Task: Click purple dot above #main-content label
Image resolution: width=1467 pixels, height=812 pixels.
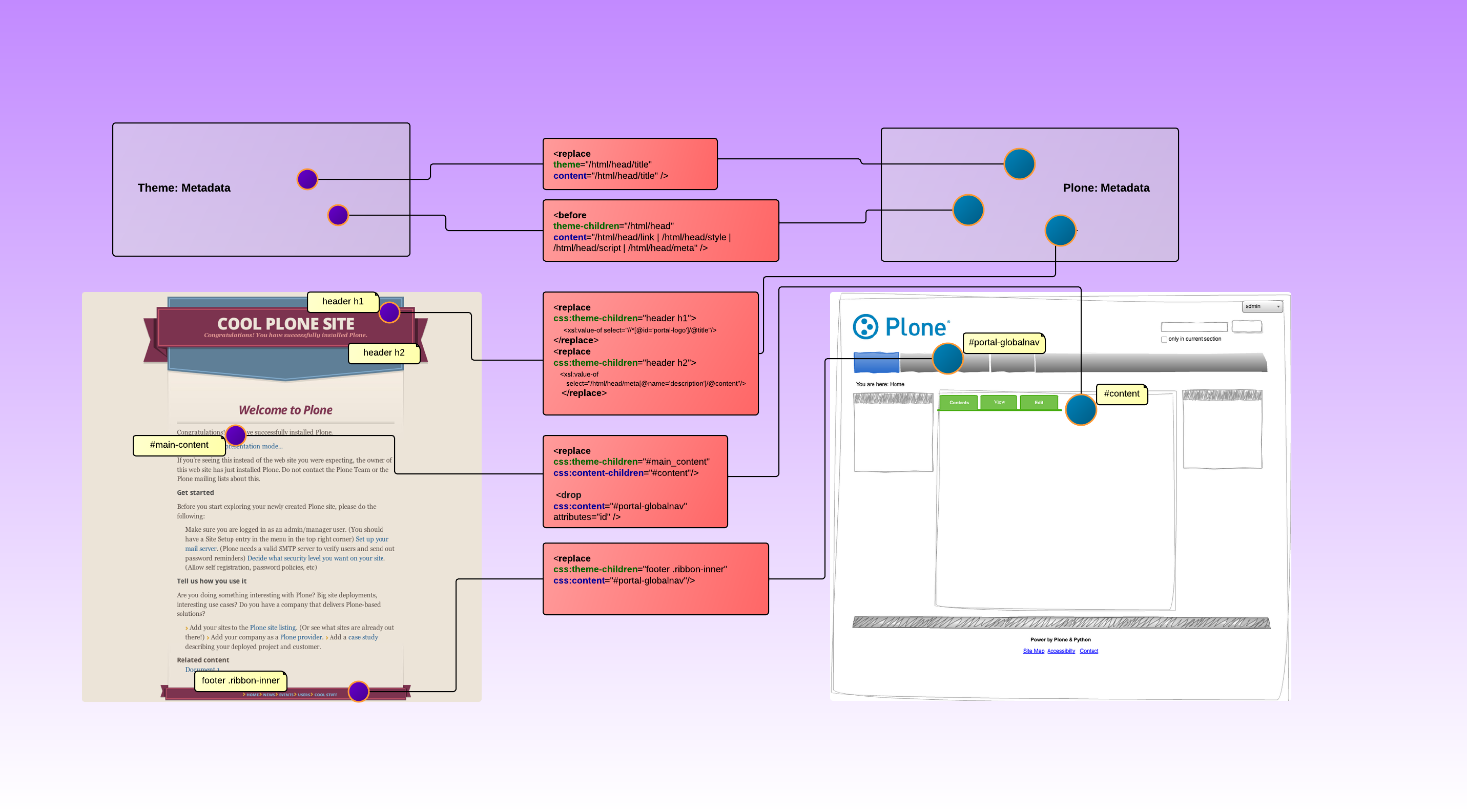Action: pos(236,435)
